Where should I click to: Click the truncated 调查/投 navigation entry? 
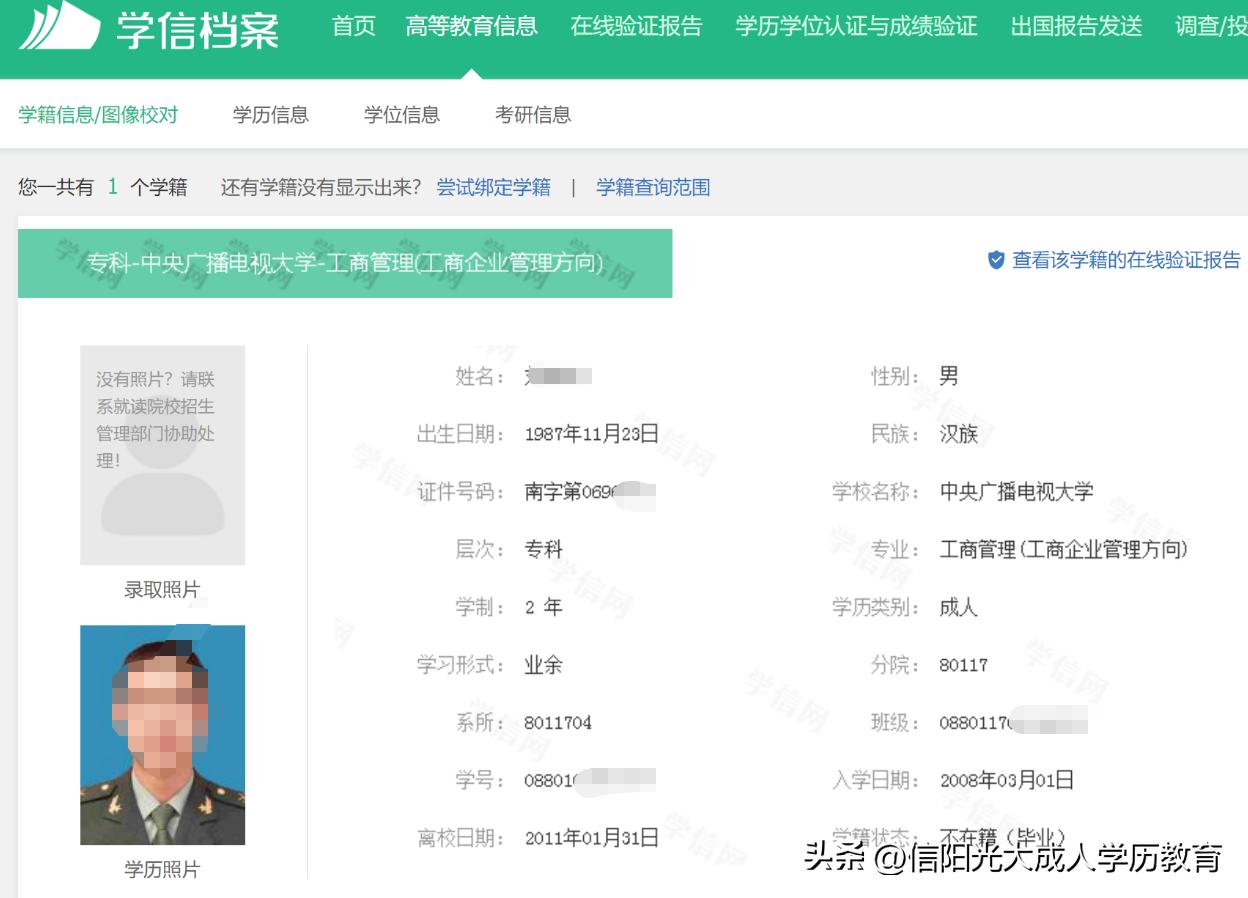[1212, 28]
